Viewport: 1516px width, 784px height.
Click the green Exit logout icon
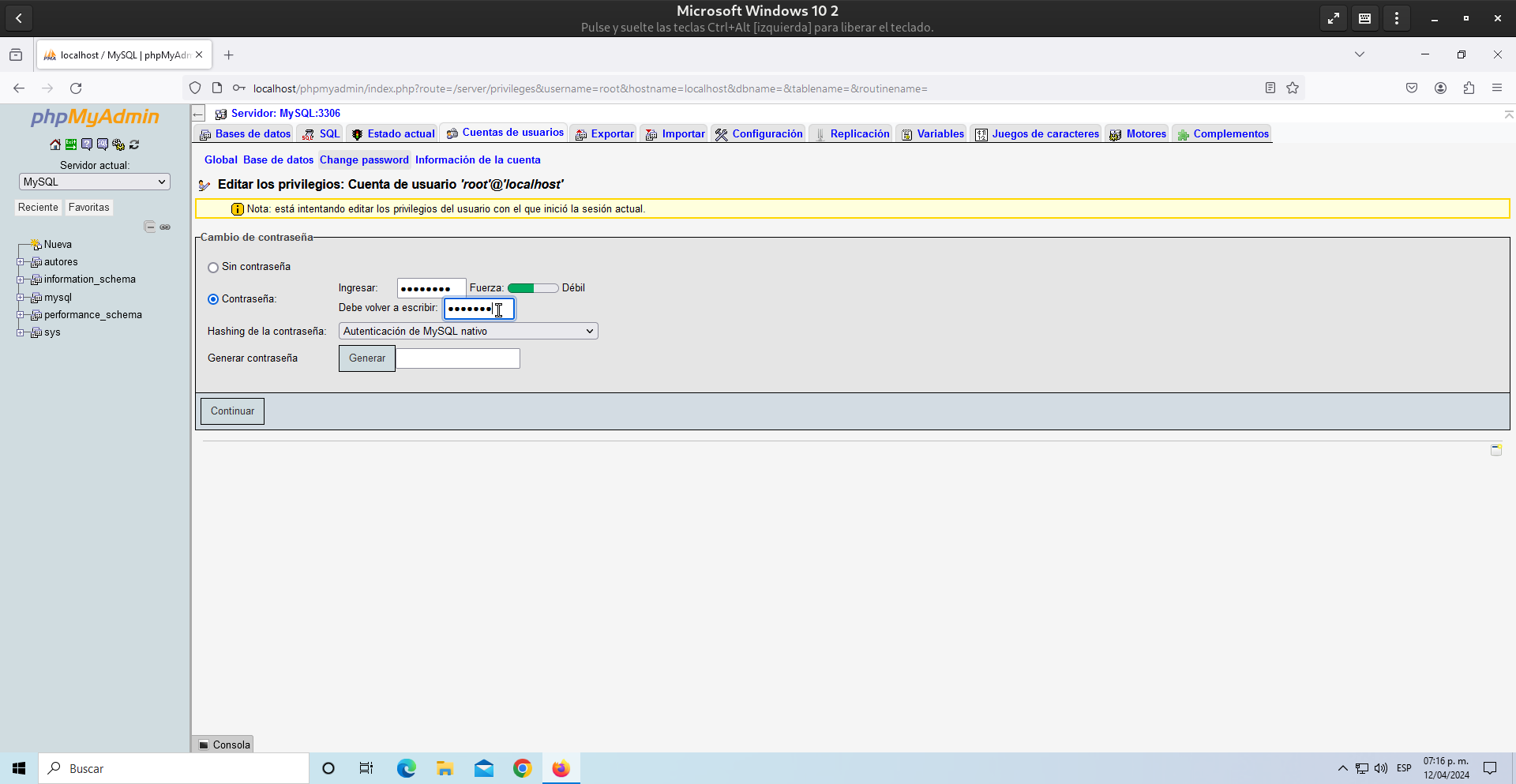tap(71, 144)
